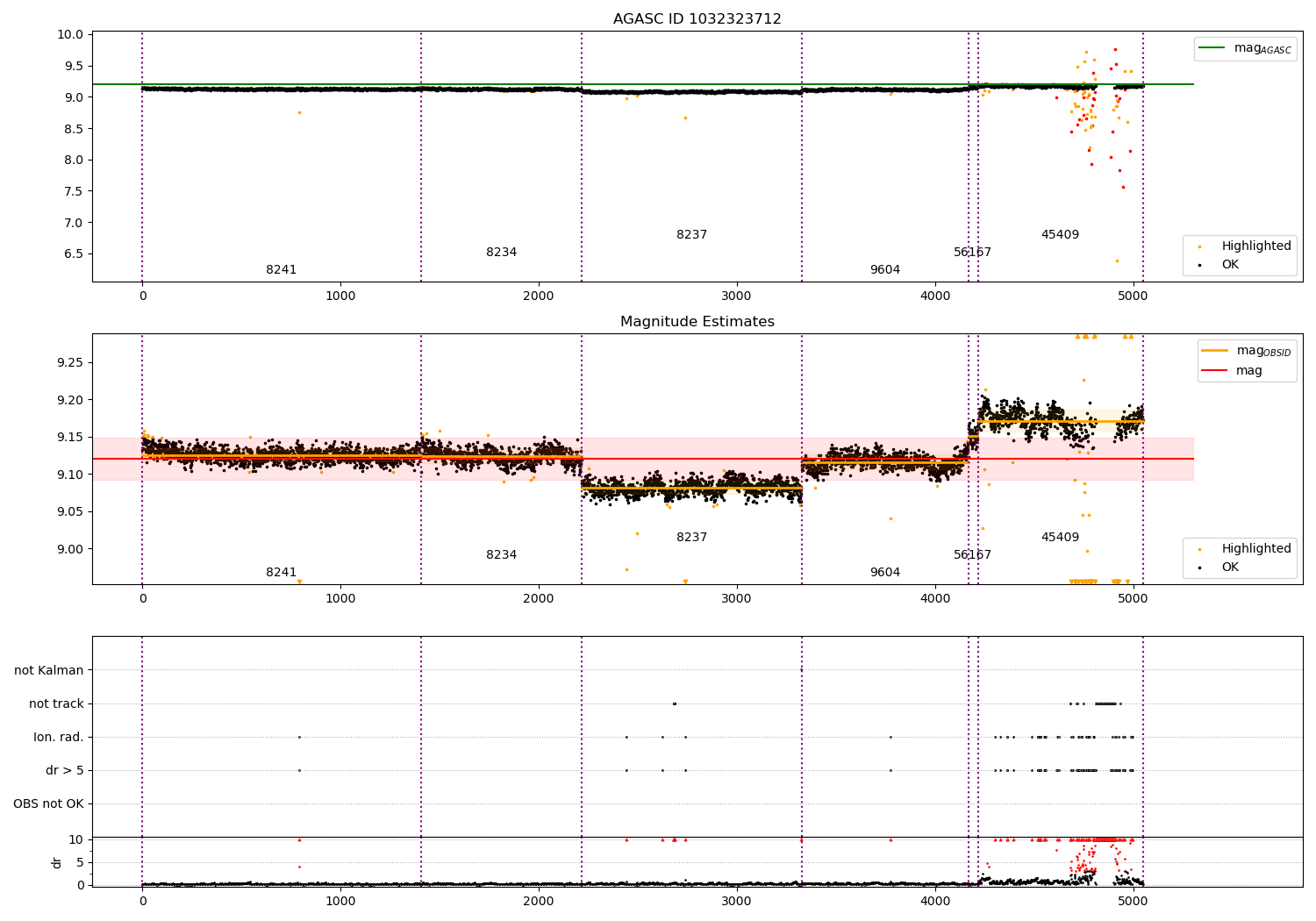
Task: Click the 8241 label in Magnitude Estimates plot
Action: [282, 572]
